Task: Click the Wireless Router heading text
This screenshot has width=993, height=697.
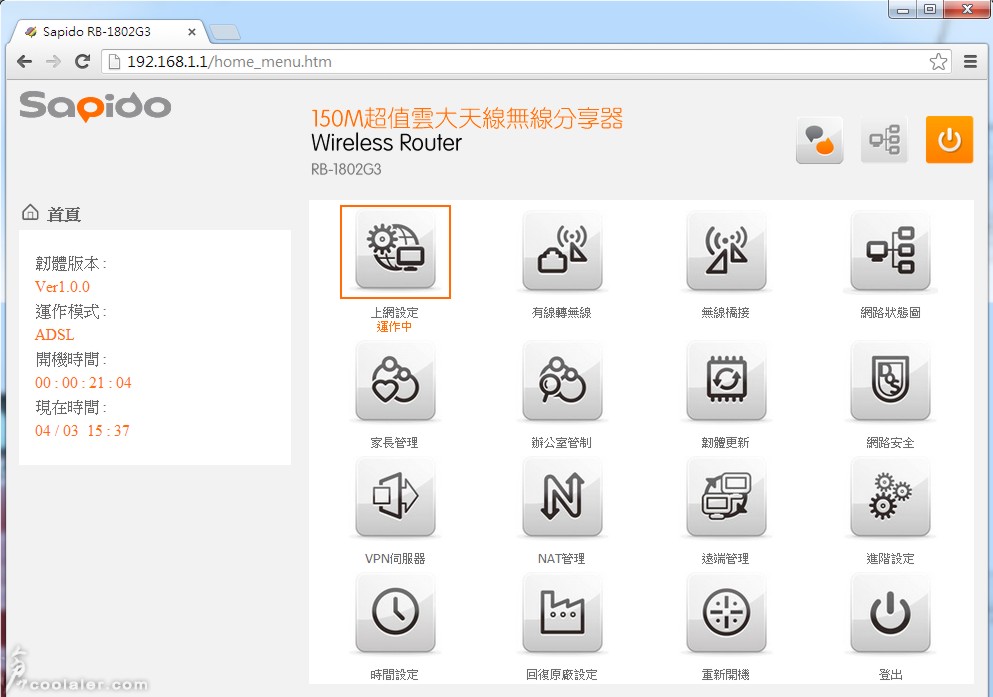Action: [x=386, y=142]
